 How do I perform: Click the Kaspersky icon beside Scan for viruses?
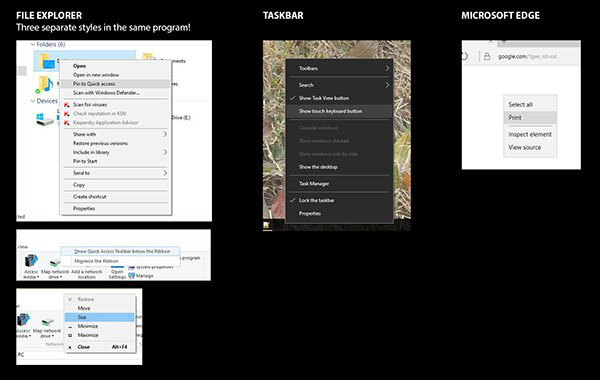67,104
